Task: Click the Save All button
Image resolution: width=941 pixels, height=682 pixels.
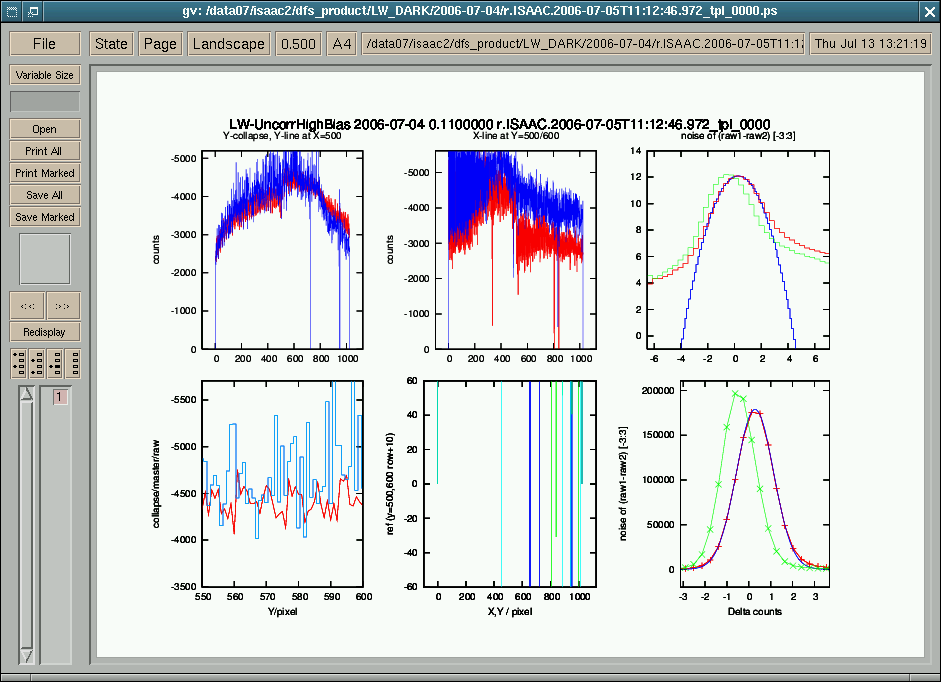Action: click(x=44, y=195)
